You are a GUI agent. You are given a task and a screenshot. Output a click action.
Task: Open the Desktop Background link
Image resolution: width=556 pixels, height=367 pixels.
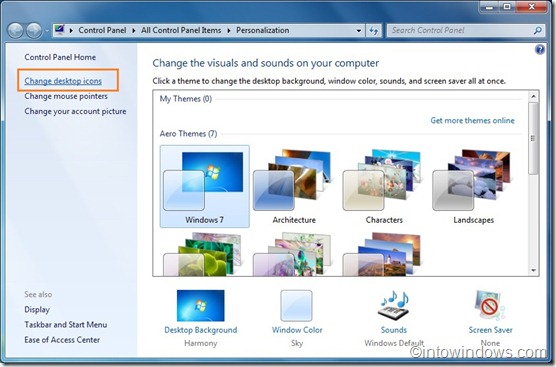pyautogui.click(x=201, y=330)
